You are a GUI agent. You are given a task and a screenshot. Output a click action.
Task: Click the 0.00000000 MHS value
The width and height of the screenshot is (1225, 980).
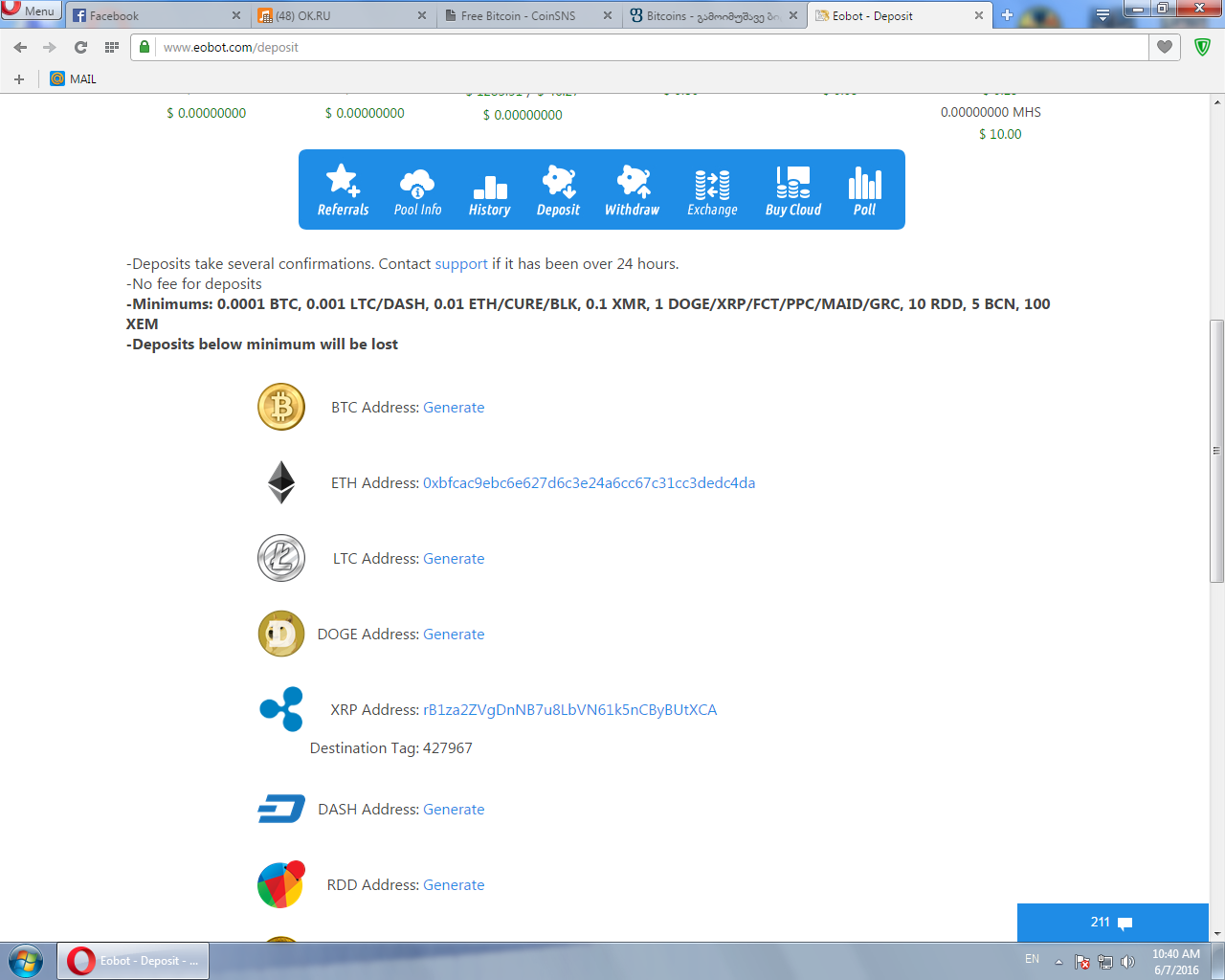click(x=991, y=112)
